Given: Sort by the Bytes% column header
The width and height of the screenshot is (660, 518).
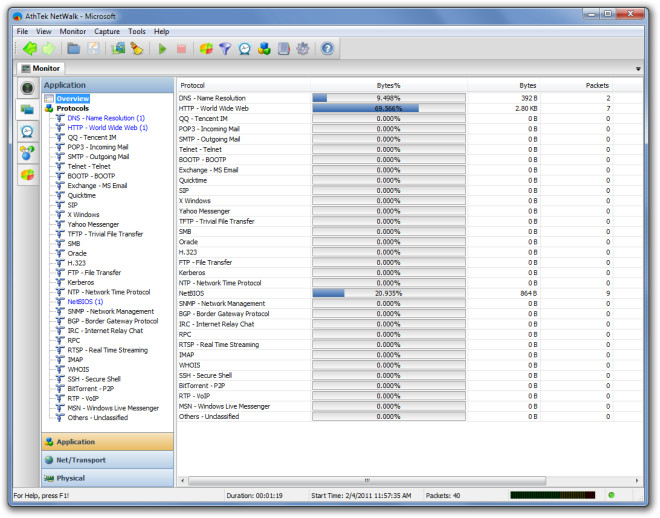Looking at the screenshot, I should coord(389,85).
